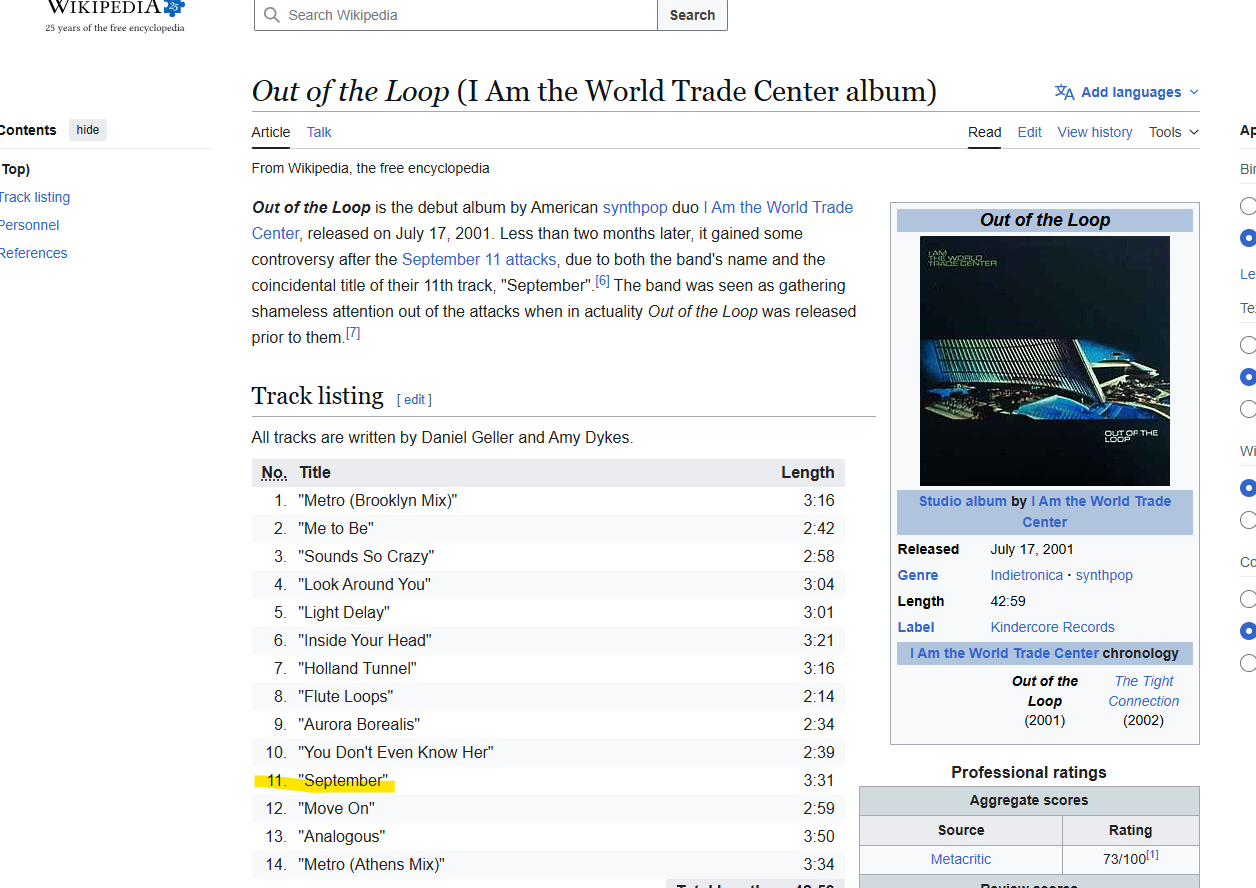
Task: Click the Title column header
Action: 315,473
